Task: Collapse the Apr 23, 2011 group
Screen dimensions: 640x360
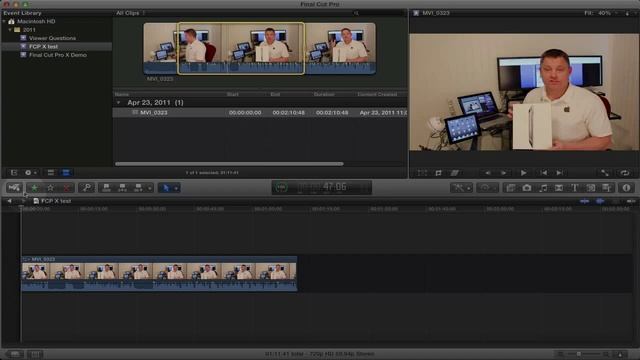Action: pyautogui.click(x=119, y=102)
